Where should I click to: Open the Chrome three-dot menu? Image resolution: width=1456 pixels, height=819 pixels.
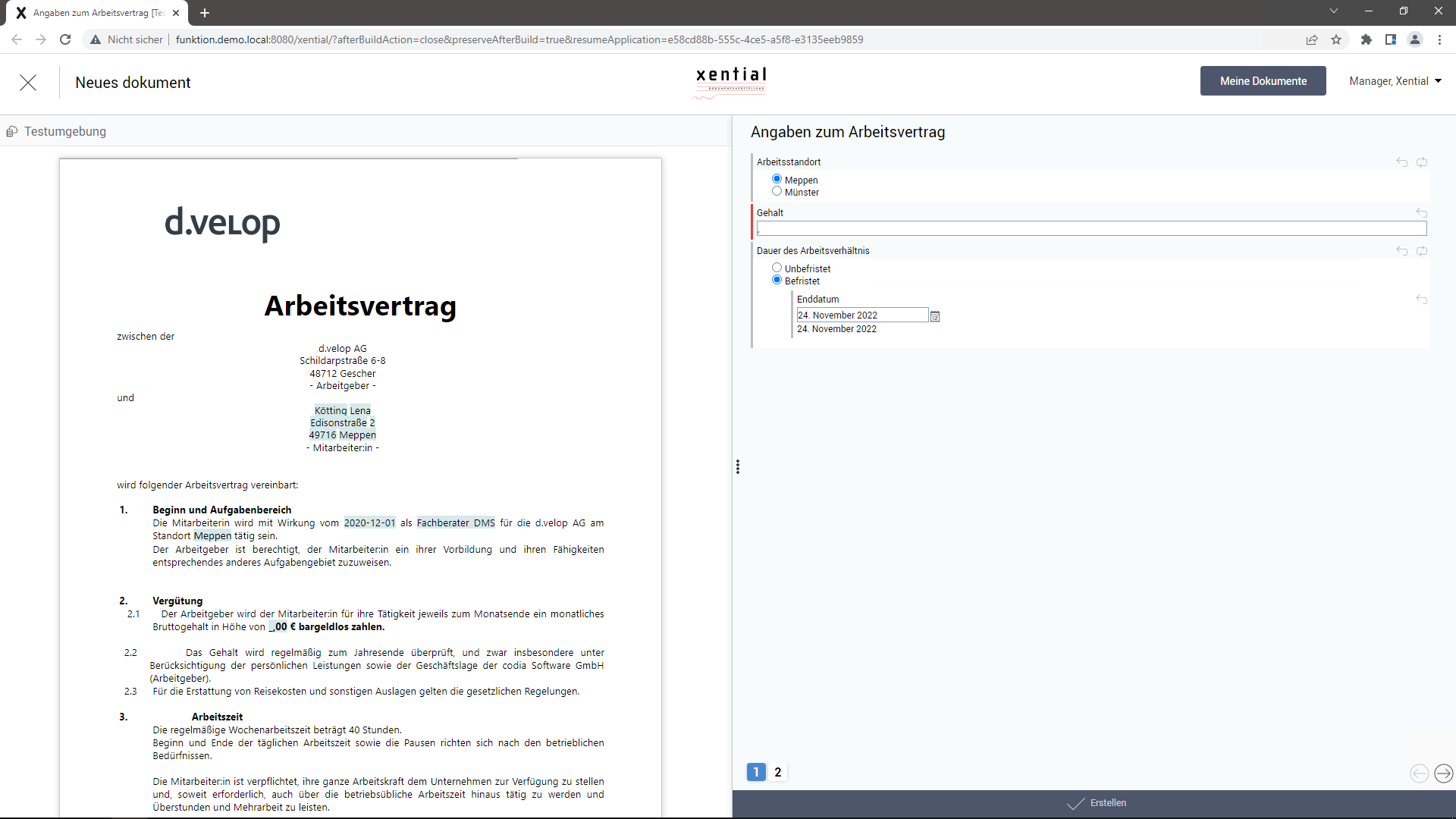[1439, 39]
